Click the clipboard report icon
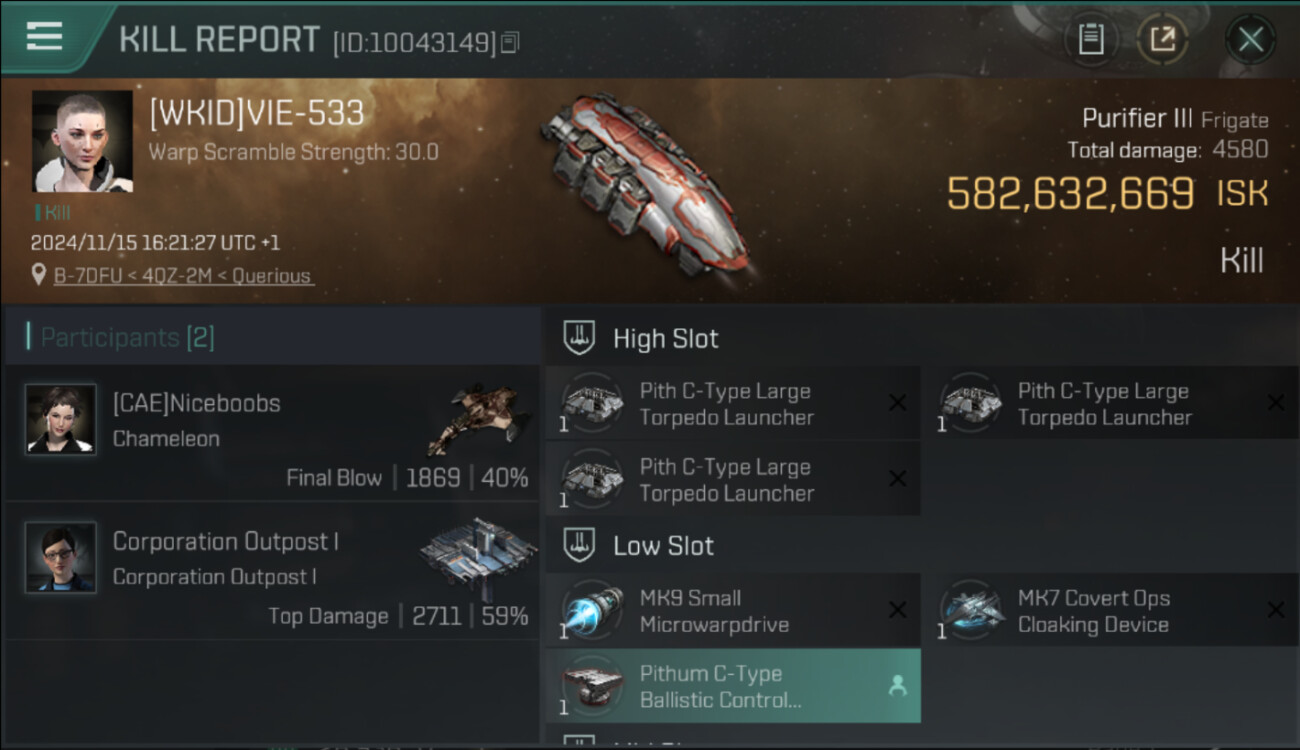This screenshot has width=1300, height=750. click(1091, 40)
